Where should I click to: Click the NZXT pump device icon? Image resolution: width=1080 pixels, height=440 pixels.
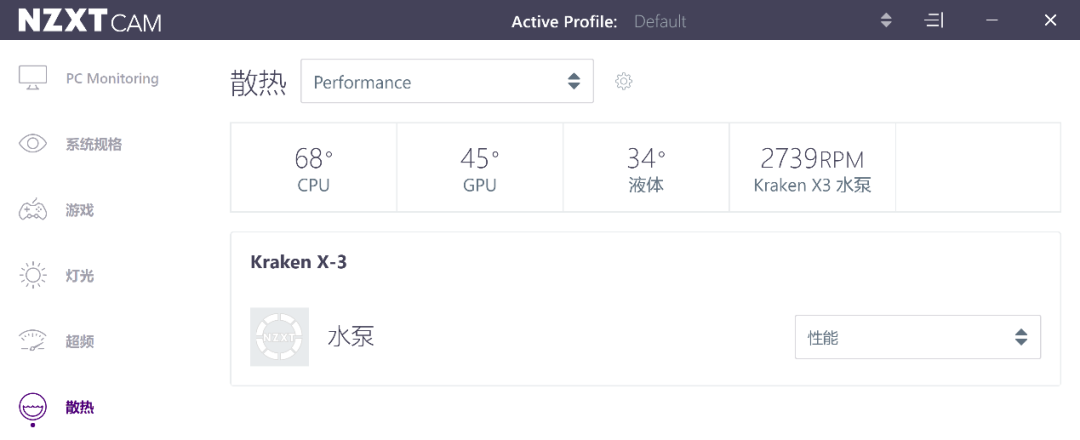pos(280,337)
